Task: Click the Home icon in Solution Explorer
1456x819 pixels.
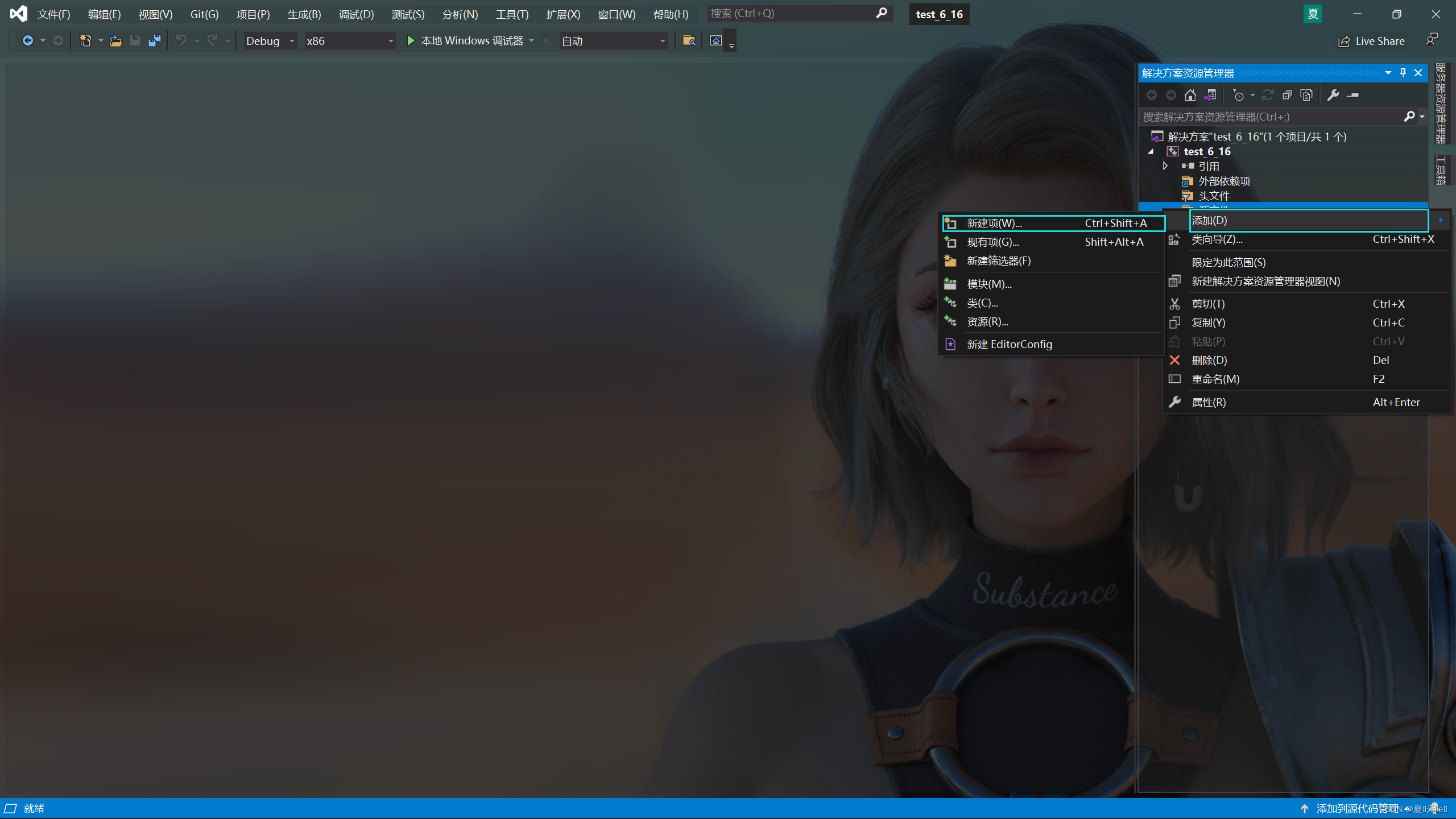Action: (1190, 95)
